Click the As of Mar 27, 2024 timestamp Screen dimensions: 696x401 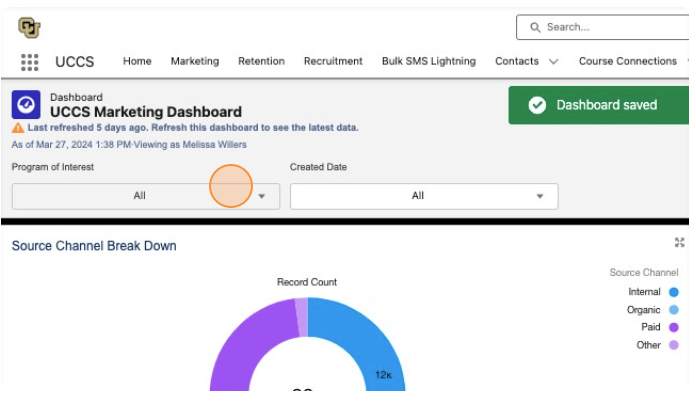[x=71, y=145]
